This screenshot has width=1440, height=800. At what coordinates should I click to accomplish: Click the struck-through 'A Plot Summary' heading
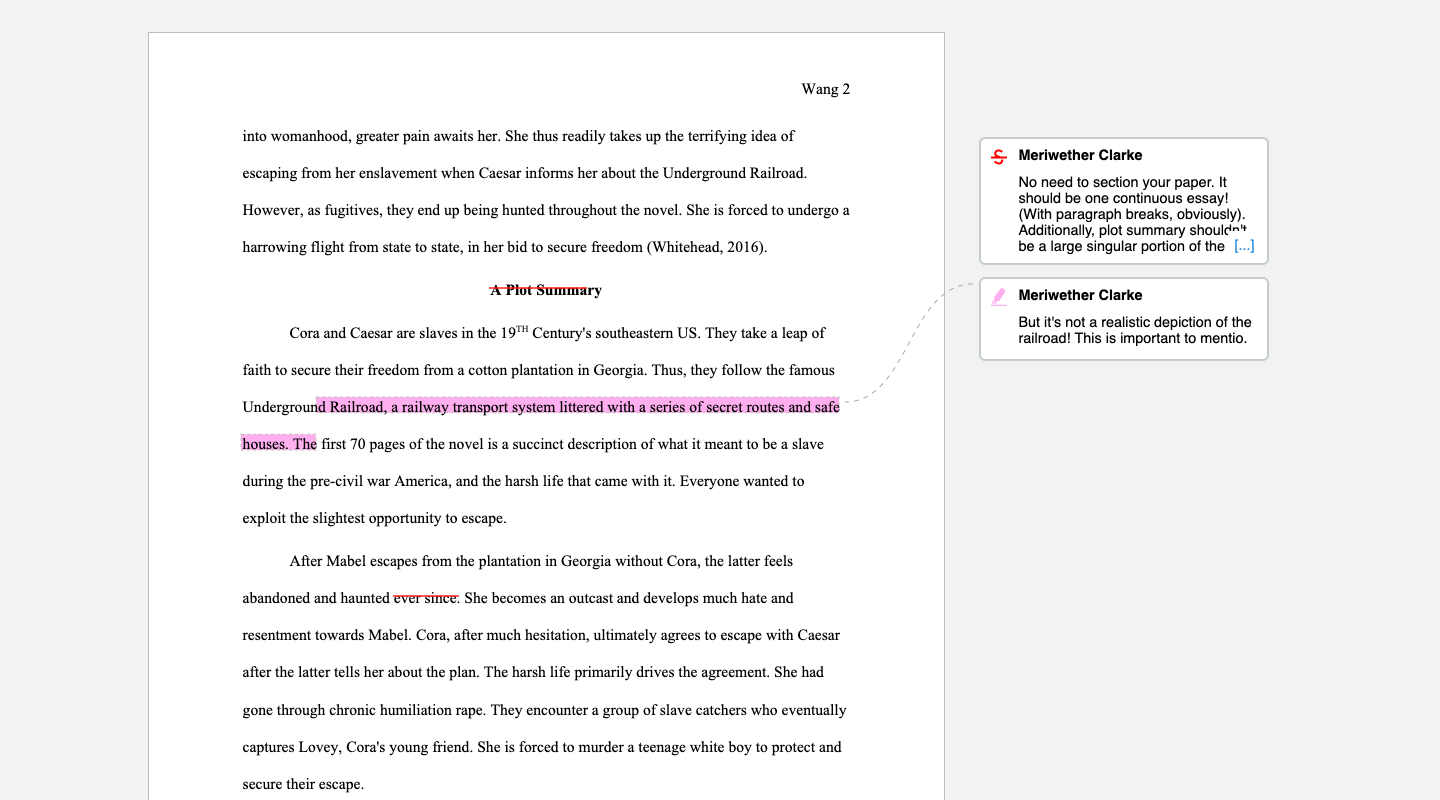pyautogui.click(x=546, y=290)
